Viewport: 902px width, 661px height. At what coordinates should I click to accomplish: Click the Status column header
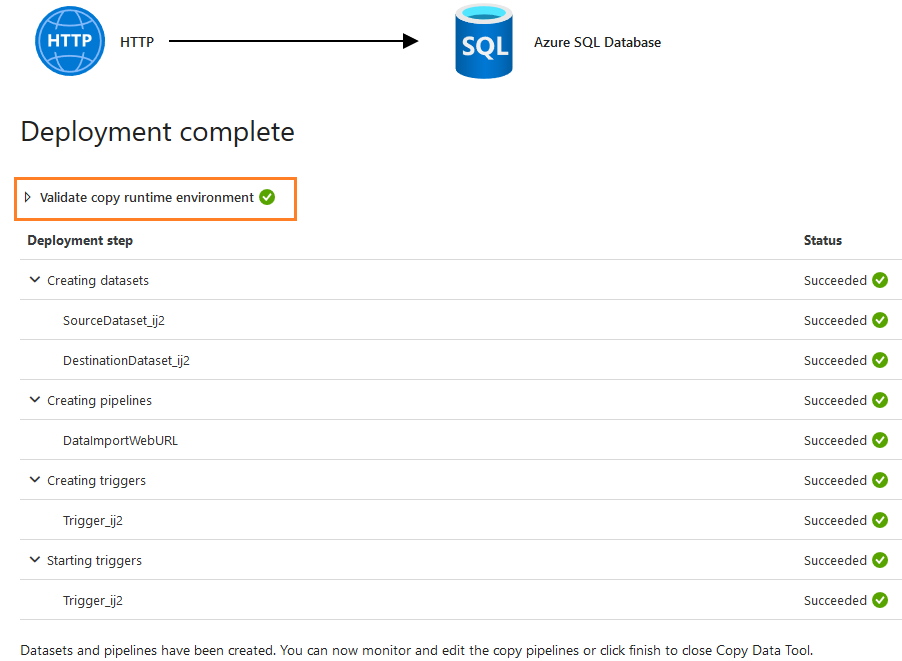(823, 241)
